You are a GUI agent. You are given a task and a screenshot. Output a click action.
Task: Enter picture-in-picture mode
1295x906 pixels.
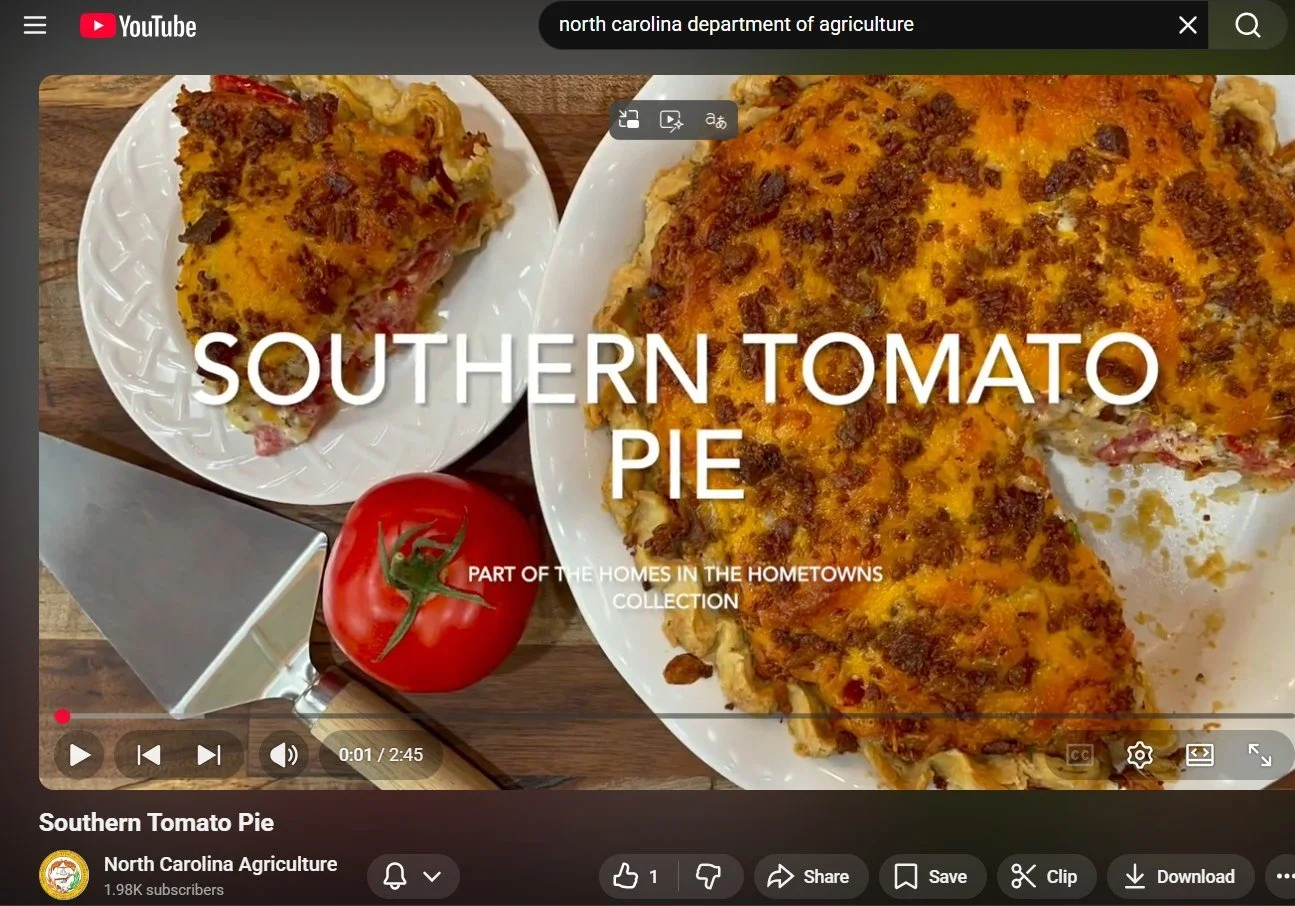click(x=629, y=119)
